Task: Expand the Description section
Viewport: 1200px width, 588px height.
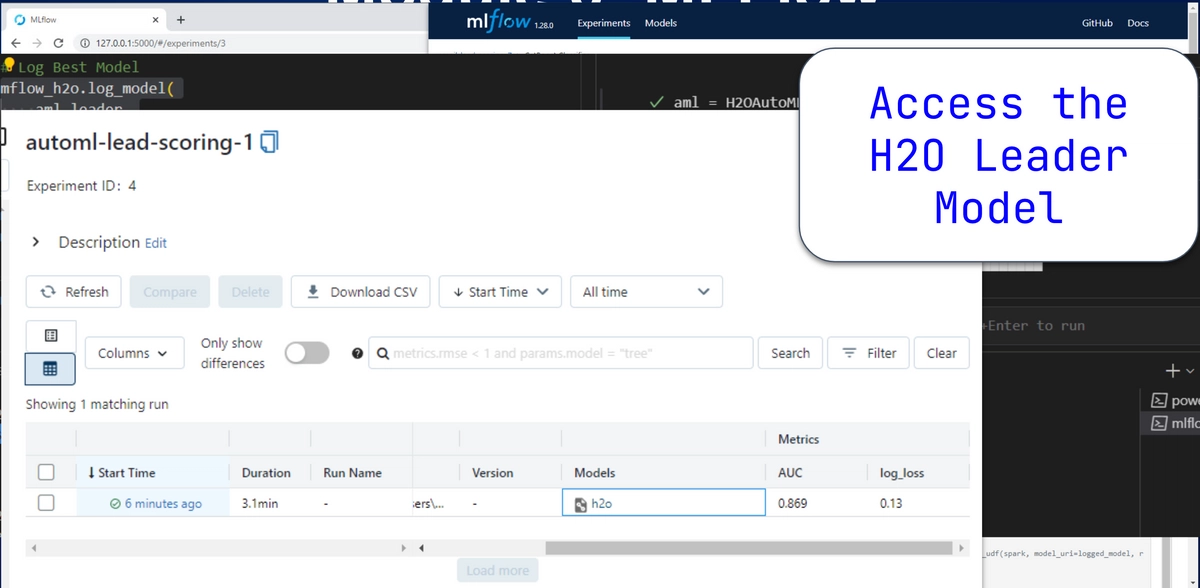Action: (x=35, y=242)
